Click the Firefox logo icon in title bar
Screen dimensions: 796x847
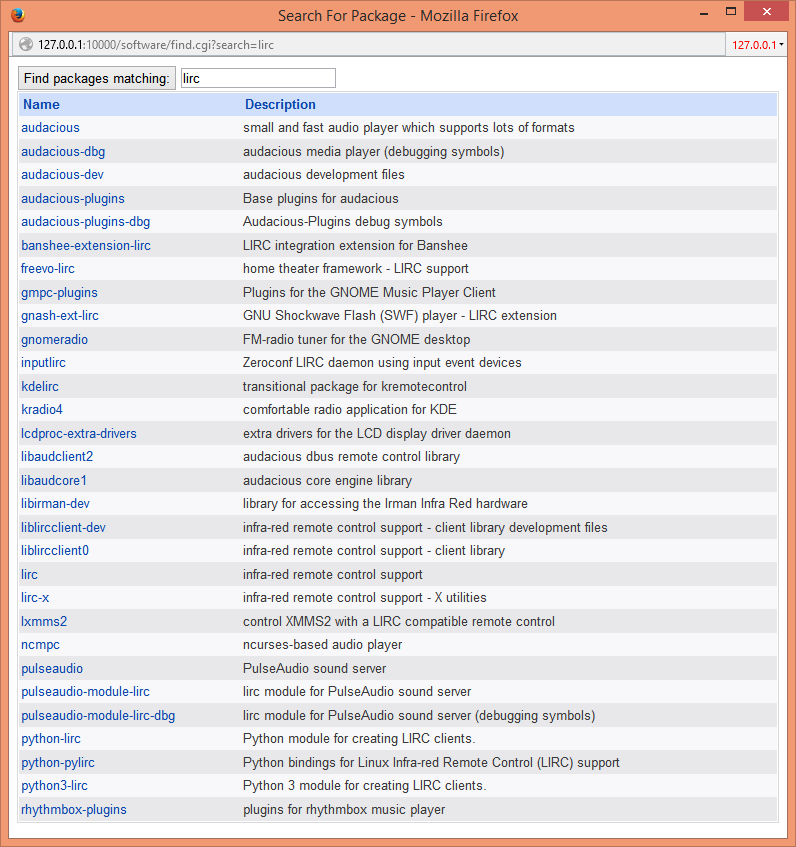tap(18, 15)
